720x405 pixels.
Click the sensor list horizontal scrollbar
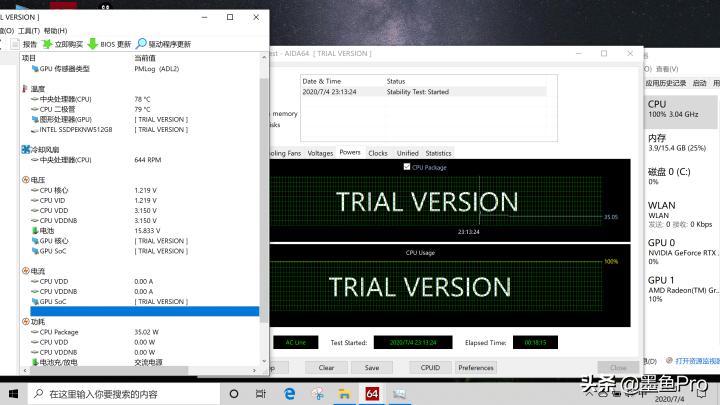pyautogui.click(x=109, y=370)
